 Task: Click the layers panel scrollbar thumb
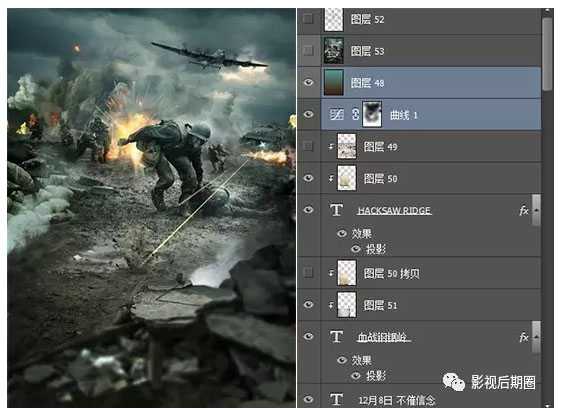(547, 54)
